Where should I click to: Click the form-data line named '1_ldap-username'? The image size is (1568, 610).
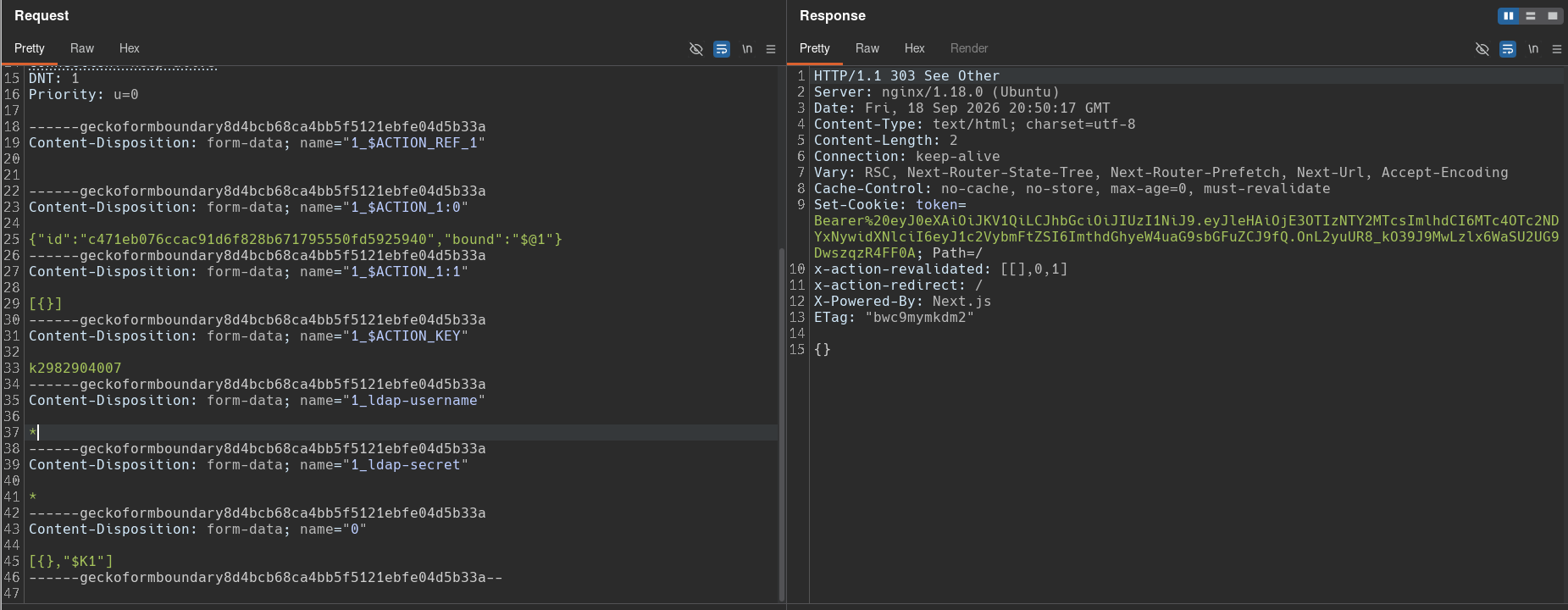257,401
